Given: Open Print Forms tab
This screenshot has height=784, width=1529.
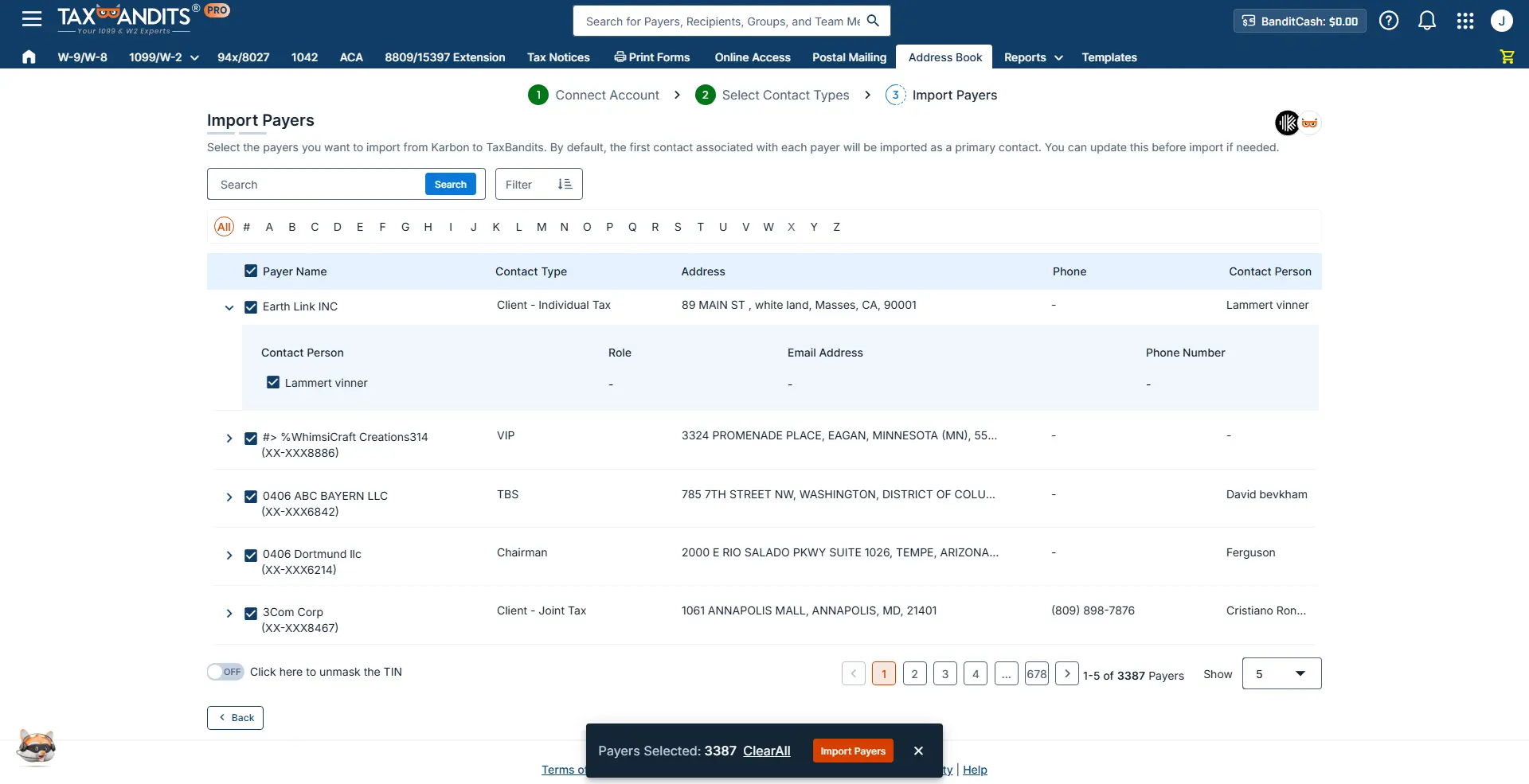Looking at the screenshot, I should click(652, 57).
